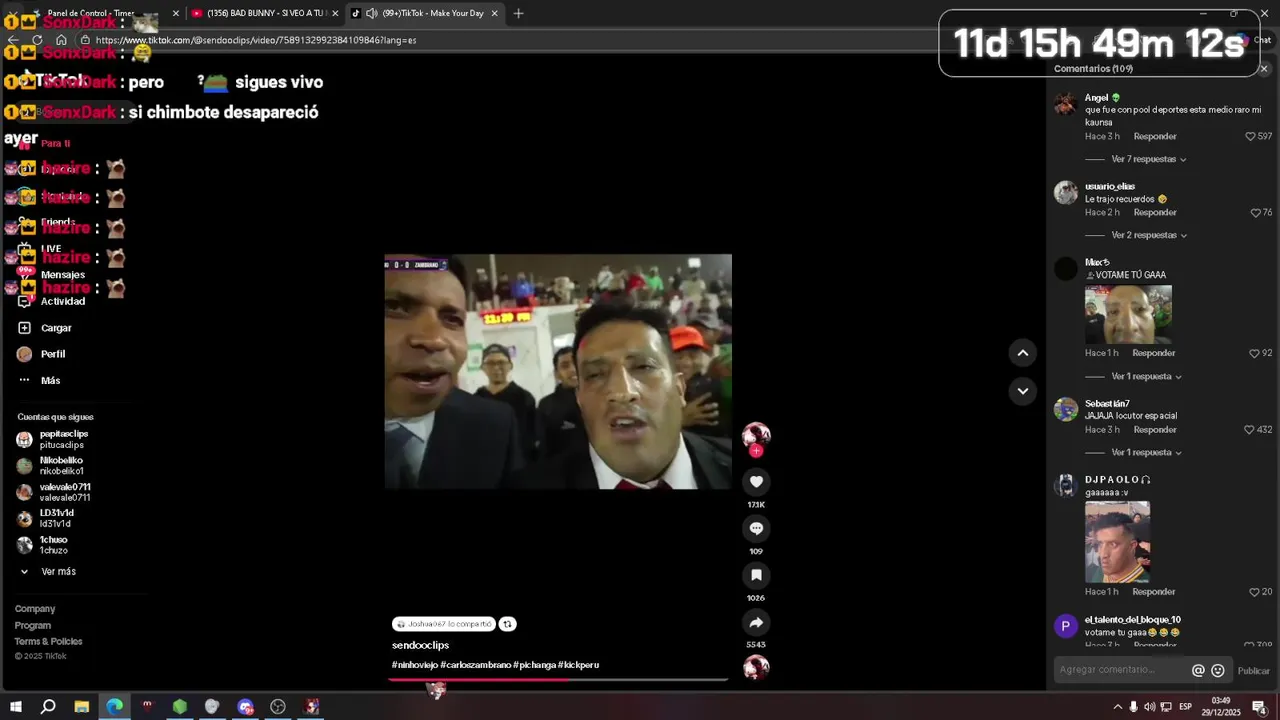
Task: Open the emoji picker in comment box
Action: [x=1218, y=671]
